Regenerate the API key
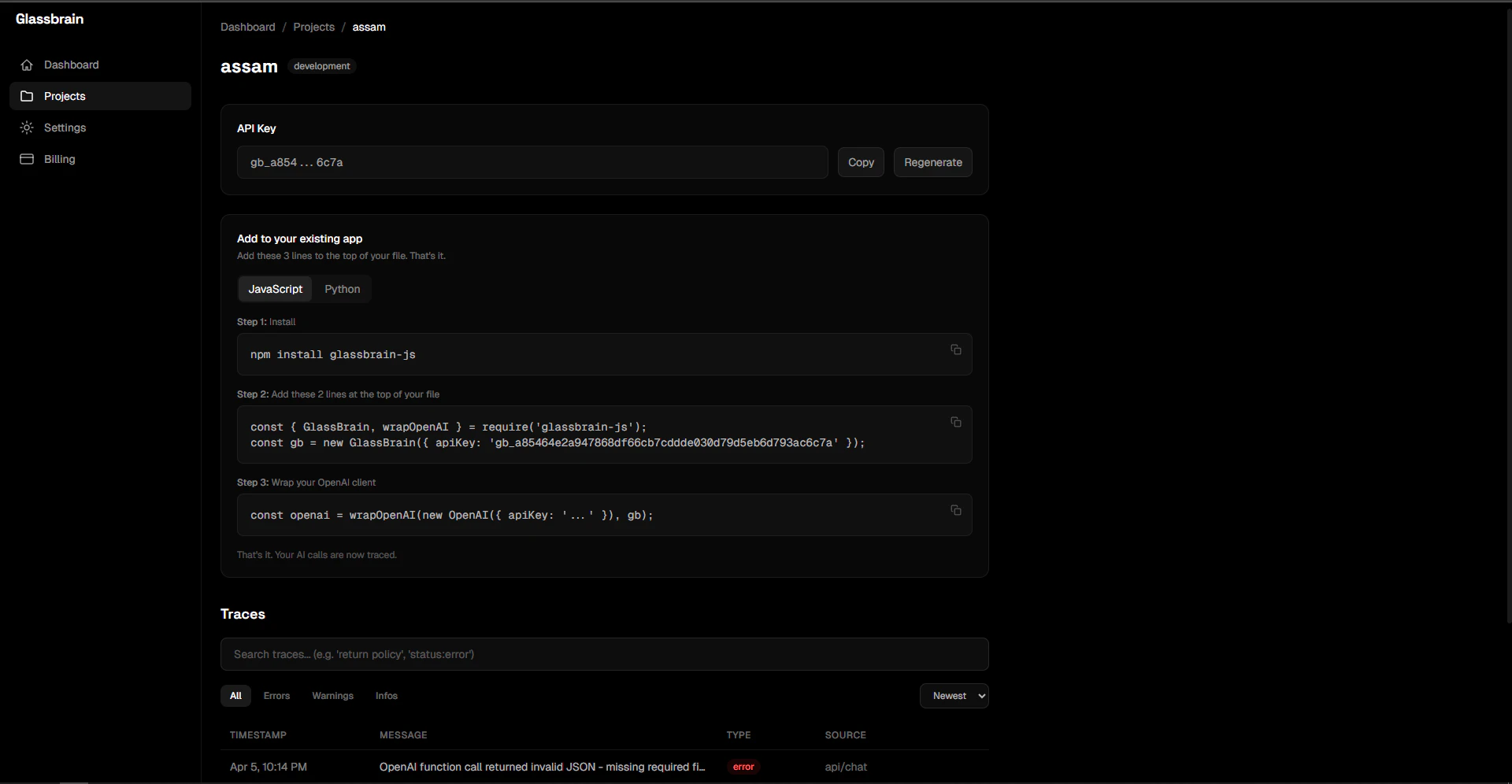The height and width of the screenshot is (784, 1512). tap(932, 162)
